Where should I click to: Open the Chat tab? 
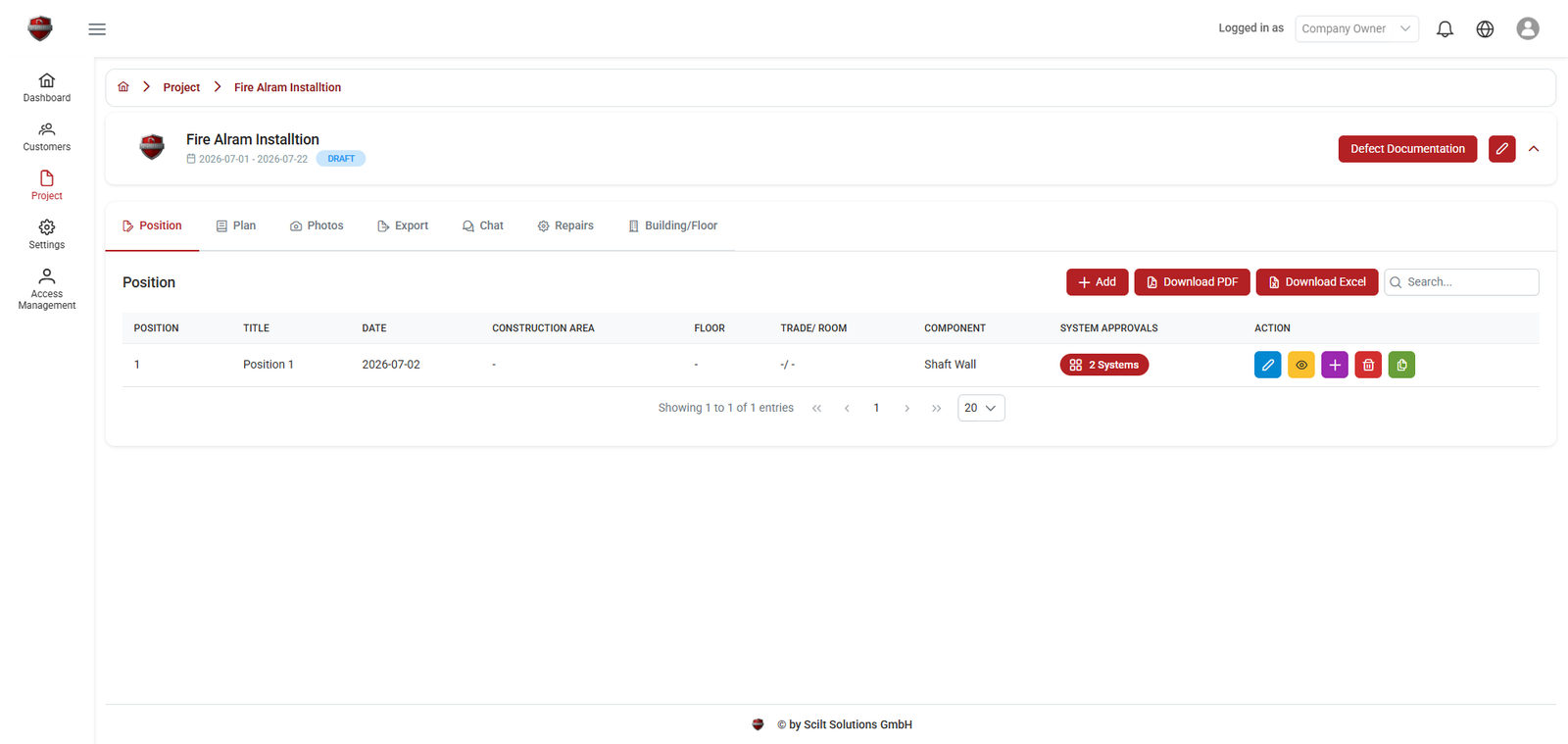[483, 226]
